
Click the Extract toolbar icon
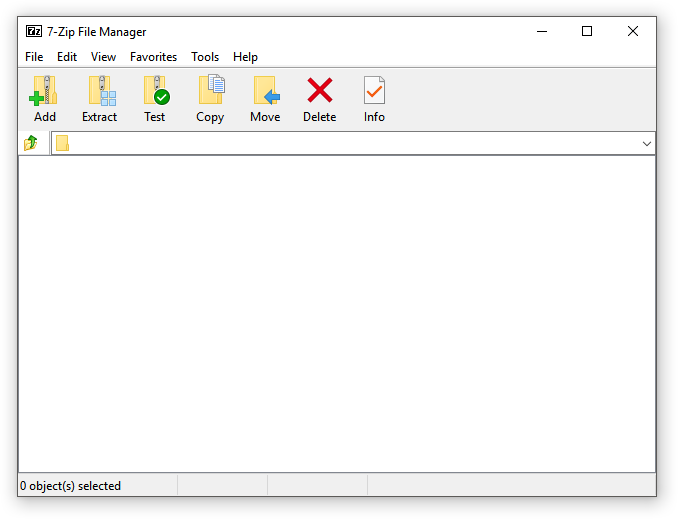click(102, 90)
